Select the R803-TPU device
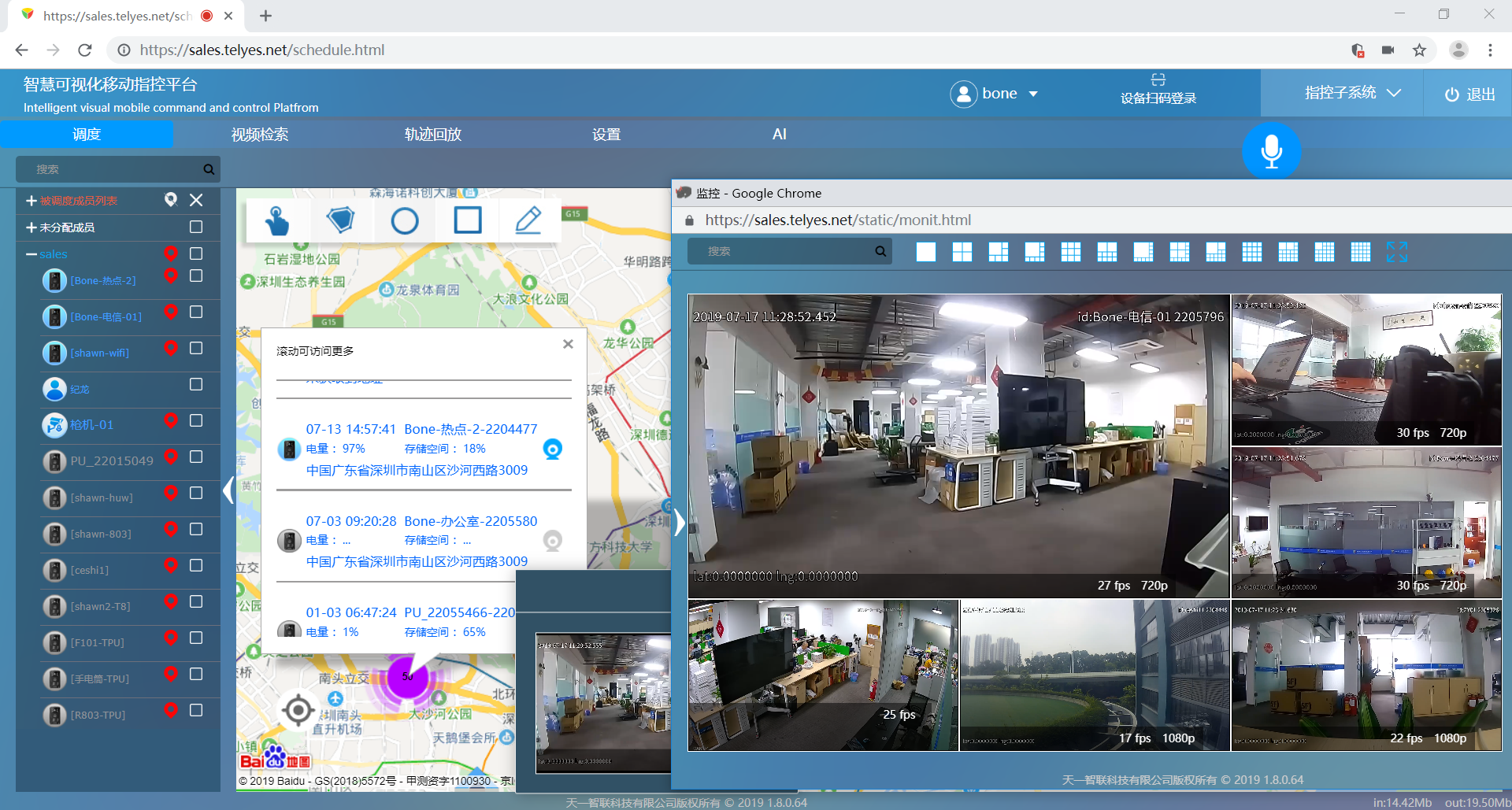Viewport: 1512px width, 810px height. click(x=98, y=715)
